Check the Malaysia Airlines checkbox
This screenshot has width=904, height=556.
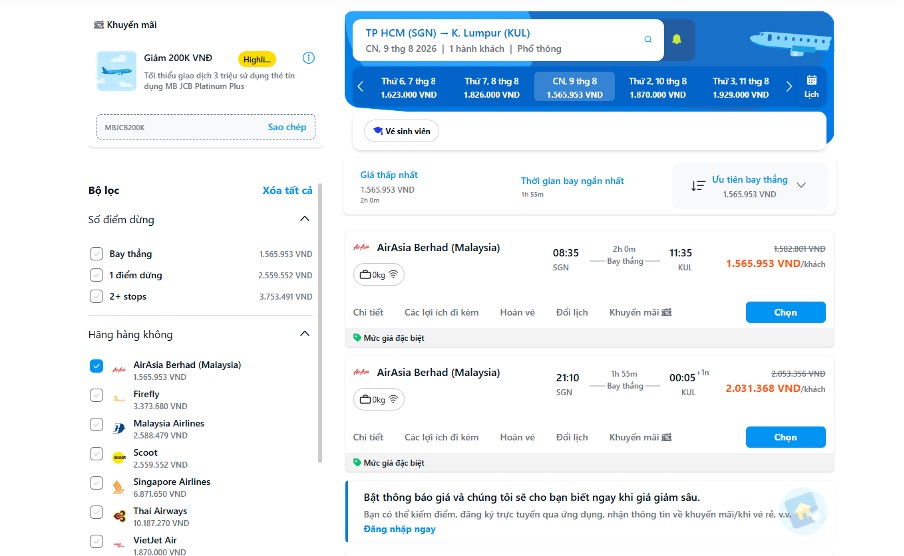(96, 424)
